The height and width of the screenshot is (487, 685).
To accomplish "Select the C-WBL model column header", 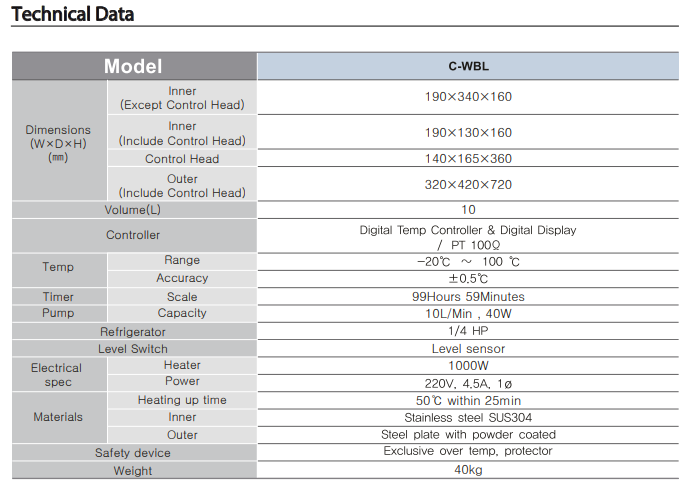I will 468,66.
